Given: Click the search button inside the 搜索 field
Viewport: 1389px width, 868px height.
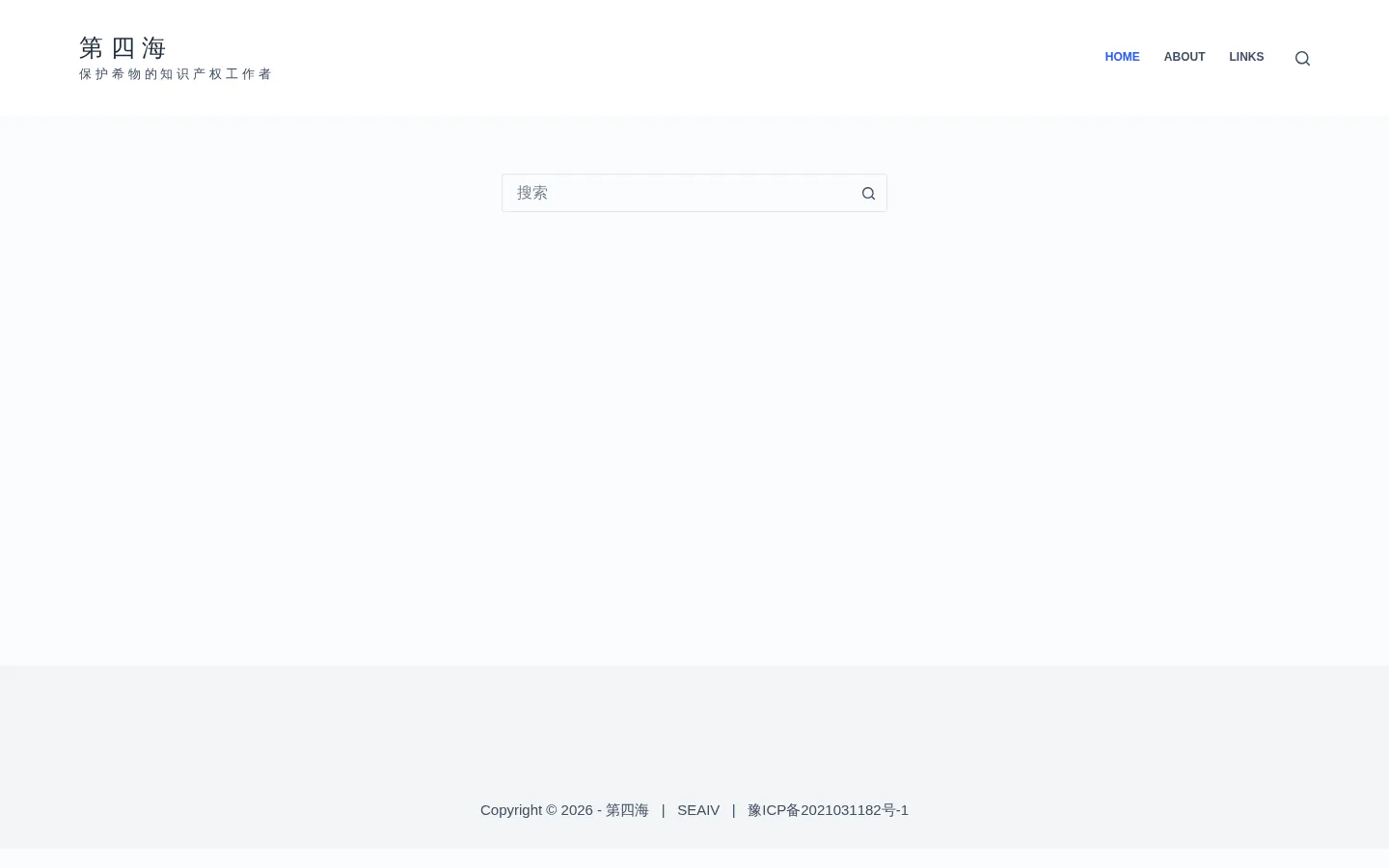Looking at the screenshot, I should (x=868, y=193).
